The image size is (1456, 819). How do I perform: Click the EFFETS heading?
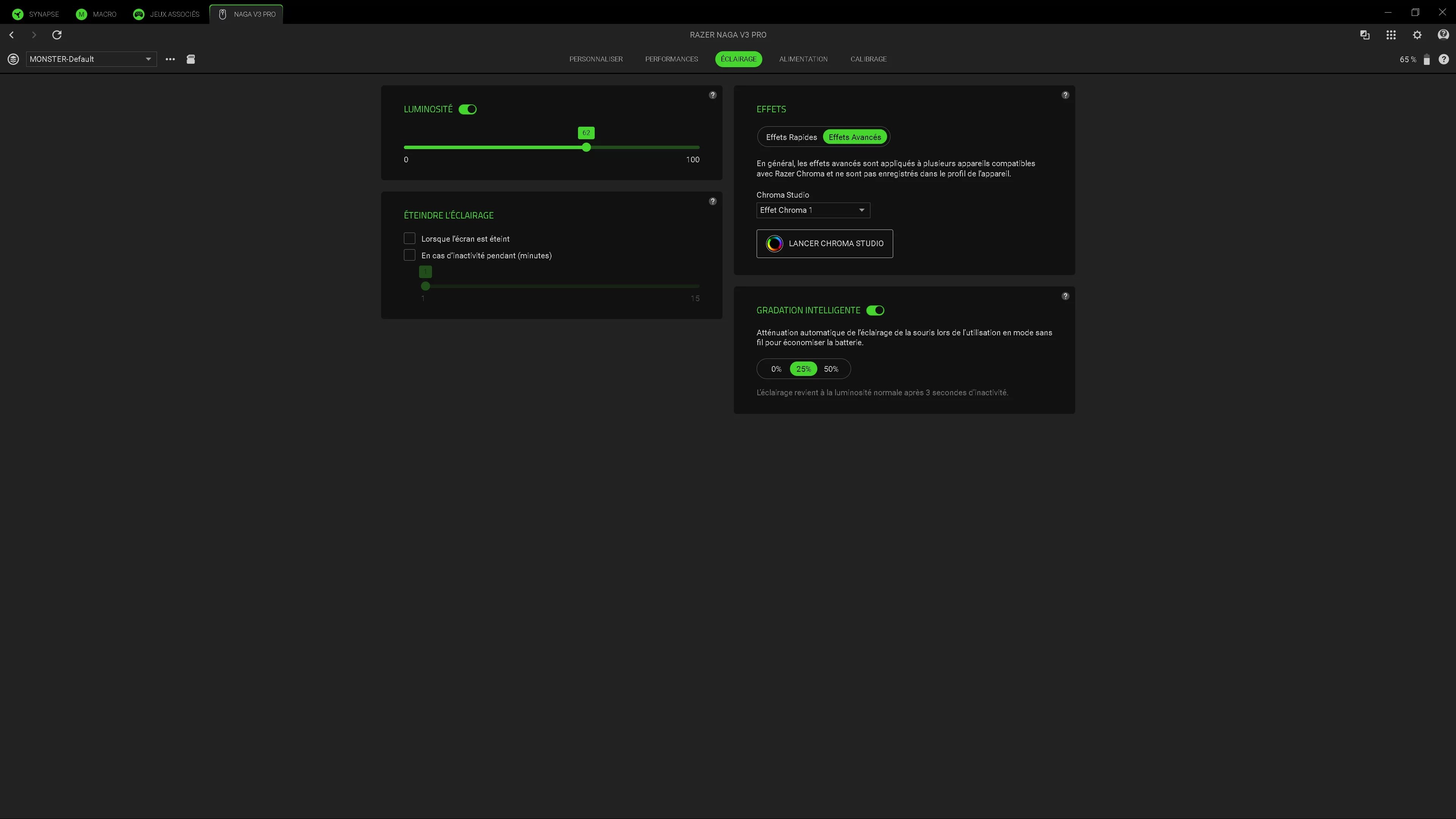771,109
